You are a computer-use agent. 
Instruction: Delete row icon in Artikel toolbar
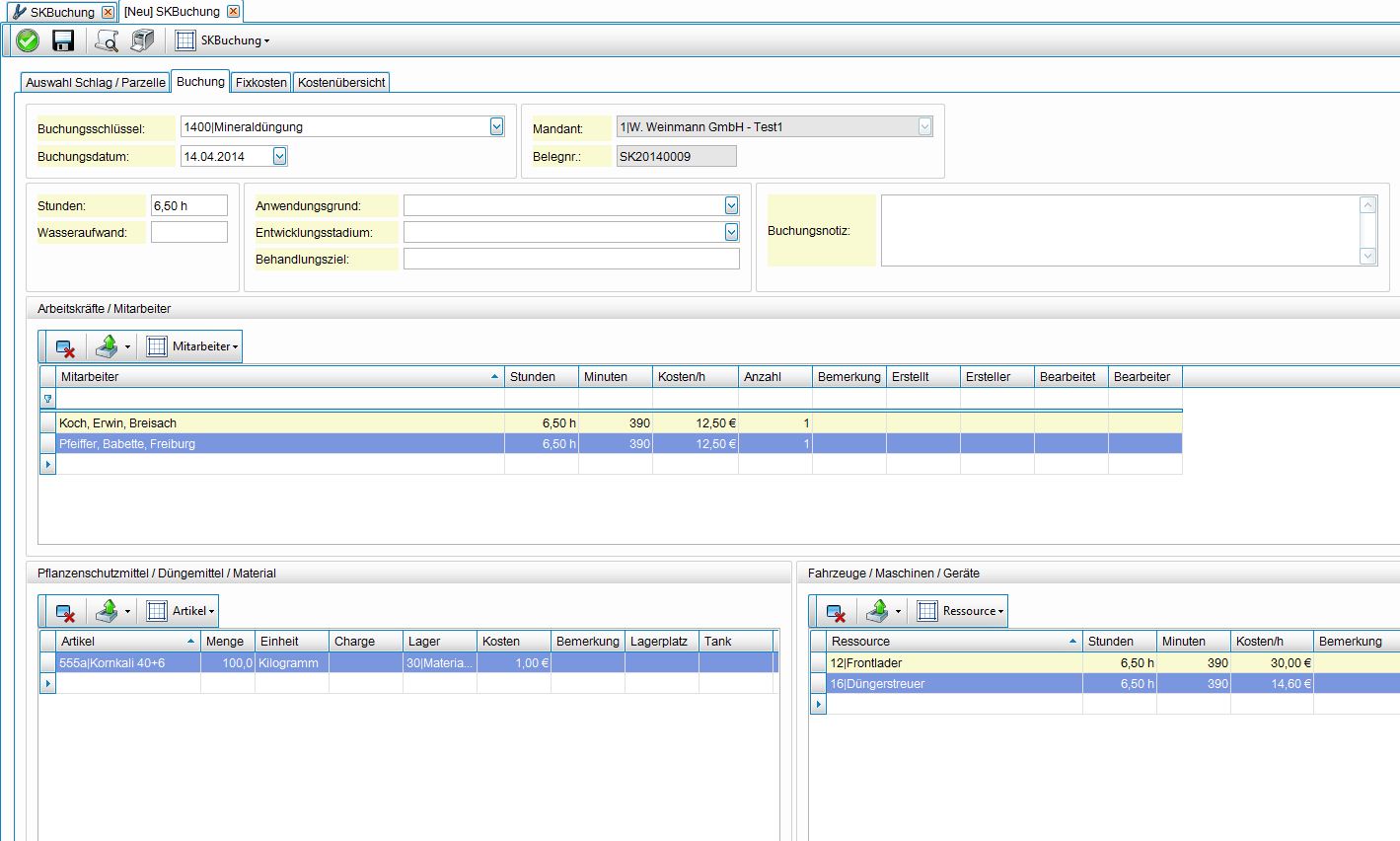pyautogui.click(x=66, y=611)
